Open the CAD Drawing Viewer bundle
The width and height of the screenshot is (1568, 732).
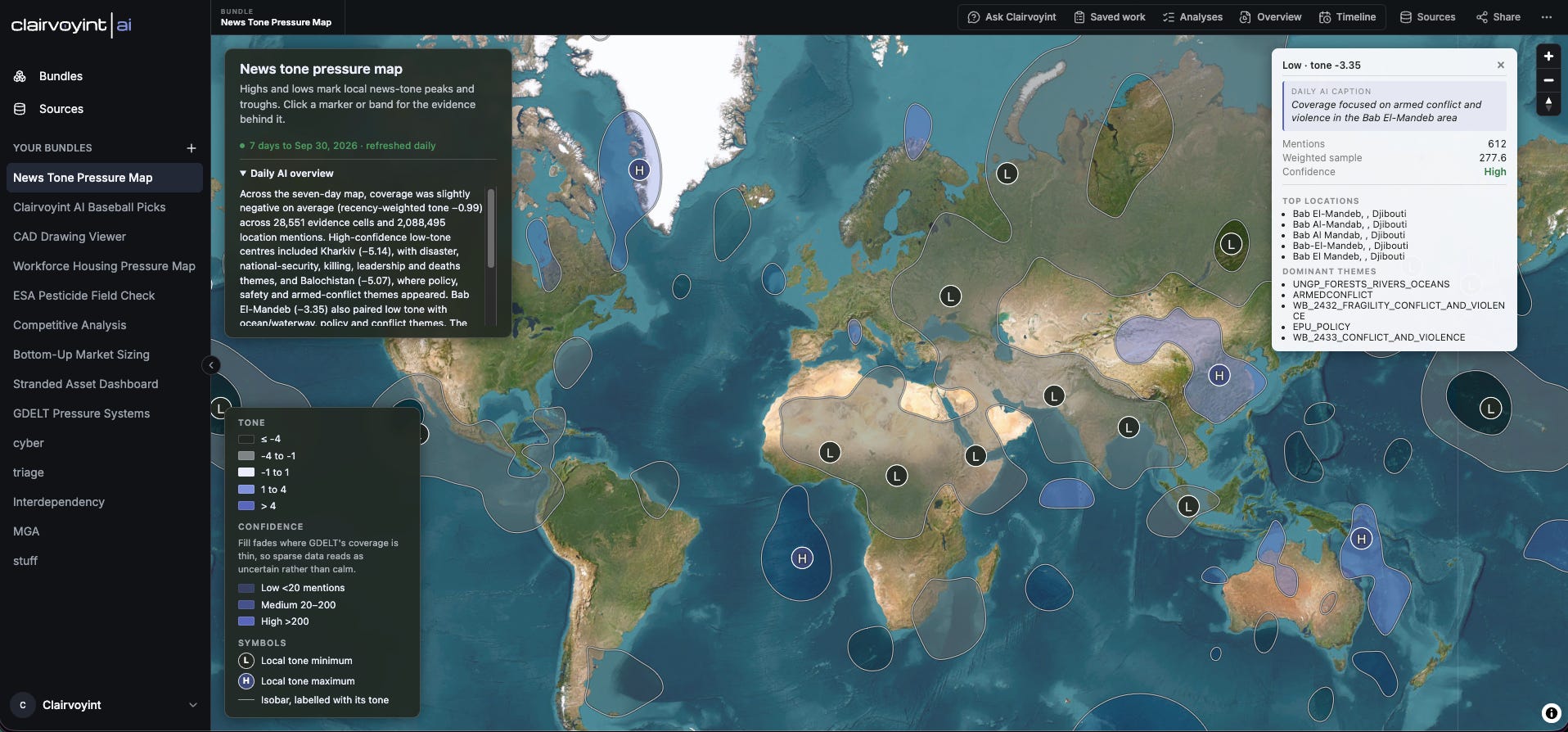pos(105,237)
